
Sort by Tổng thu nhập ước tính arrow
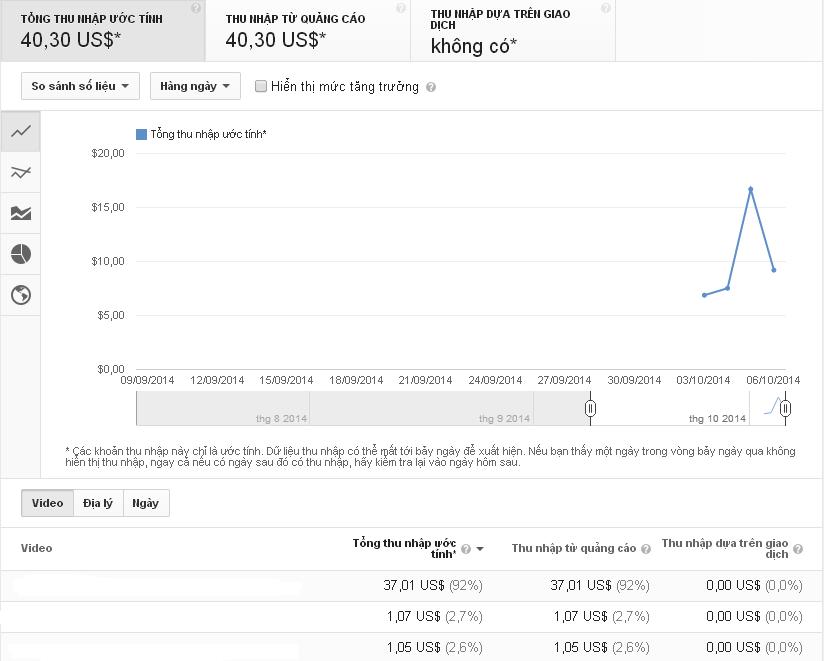point(480,549)
